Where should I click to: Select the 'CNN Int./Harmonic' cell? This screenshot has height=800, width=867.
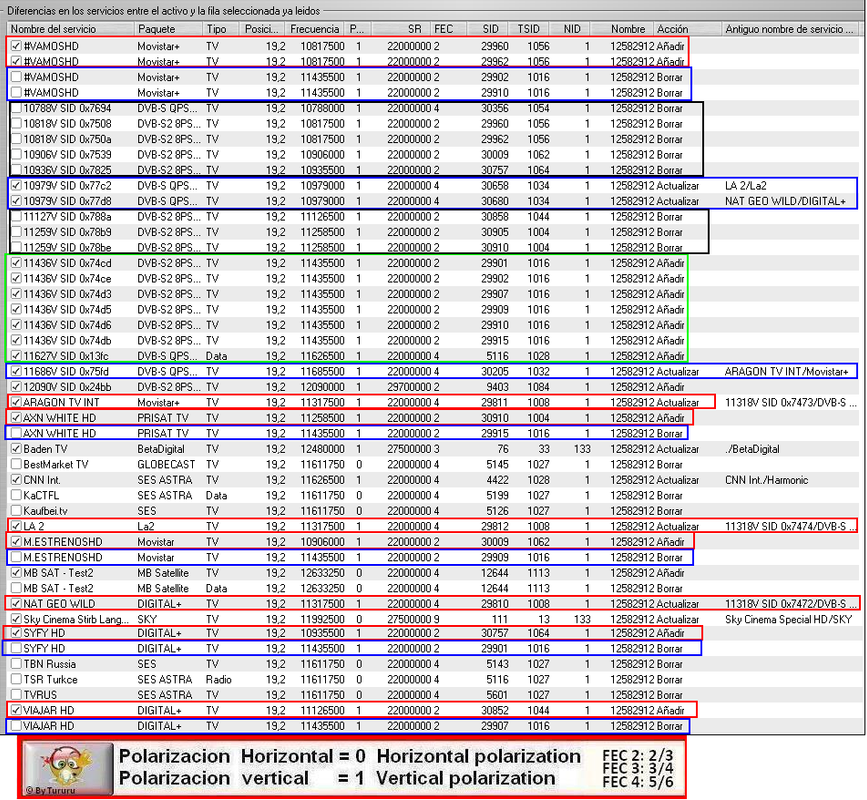point(766,480)
